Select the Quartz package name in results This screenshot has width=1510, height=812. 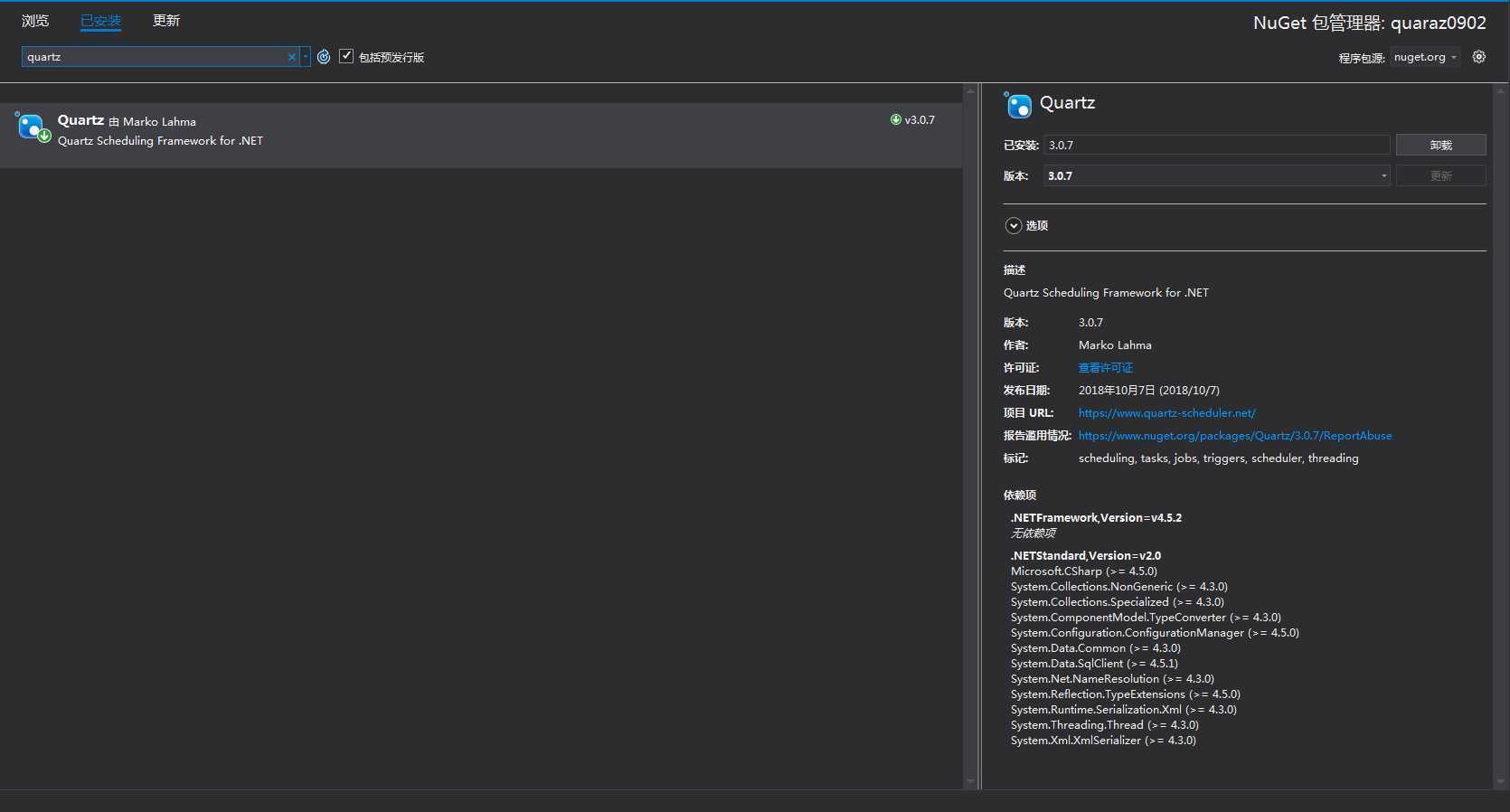coord(80,120)
